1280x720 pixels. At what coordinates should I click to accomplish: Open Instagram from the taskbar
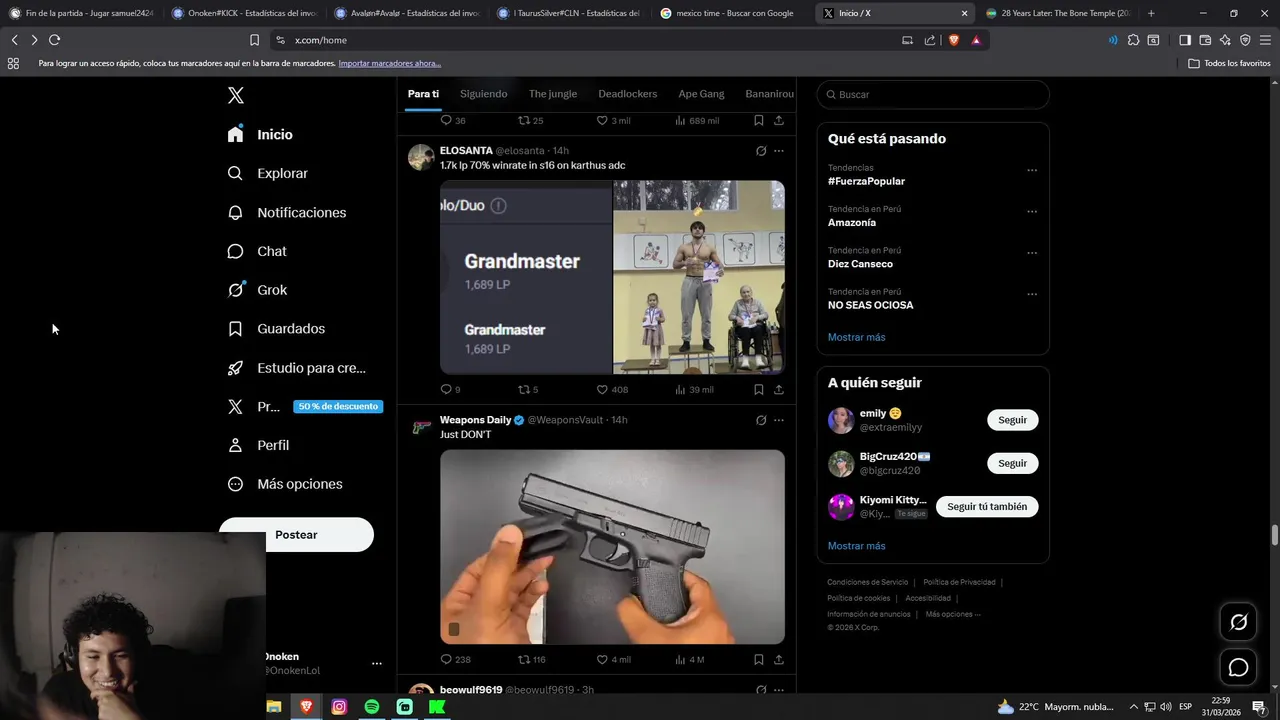point(339,707)
